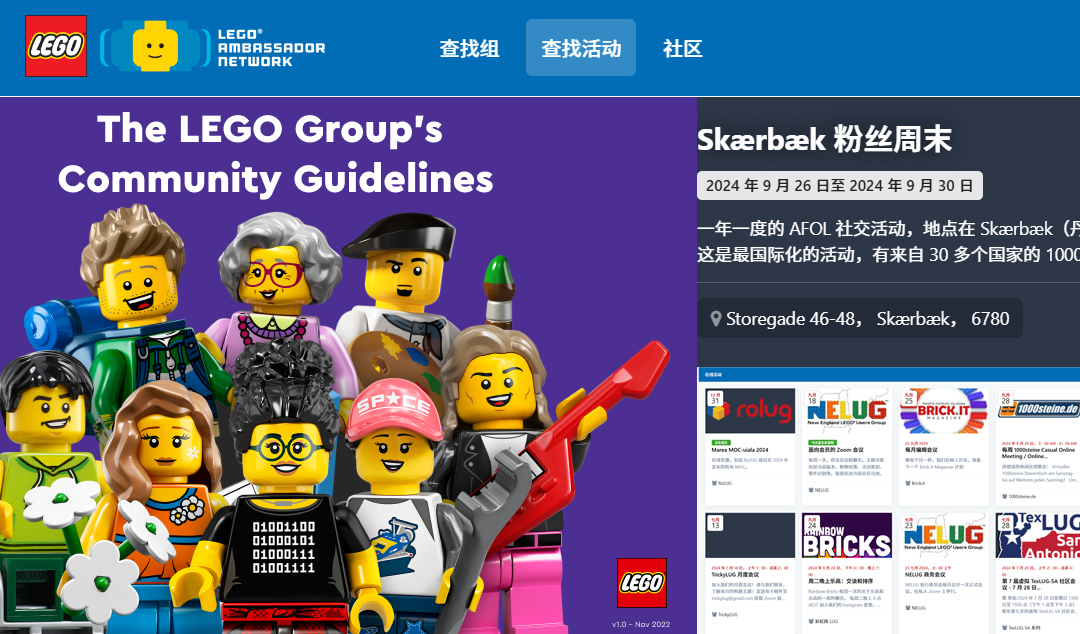Open the 社区 menu
Screen dimensions: 1080x634
click(682, 48)
